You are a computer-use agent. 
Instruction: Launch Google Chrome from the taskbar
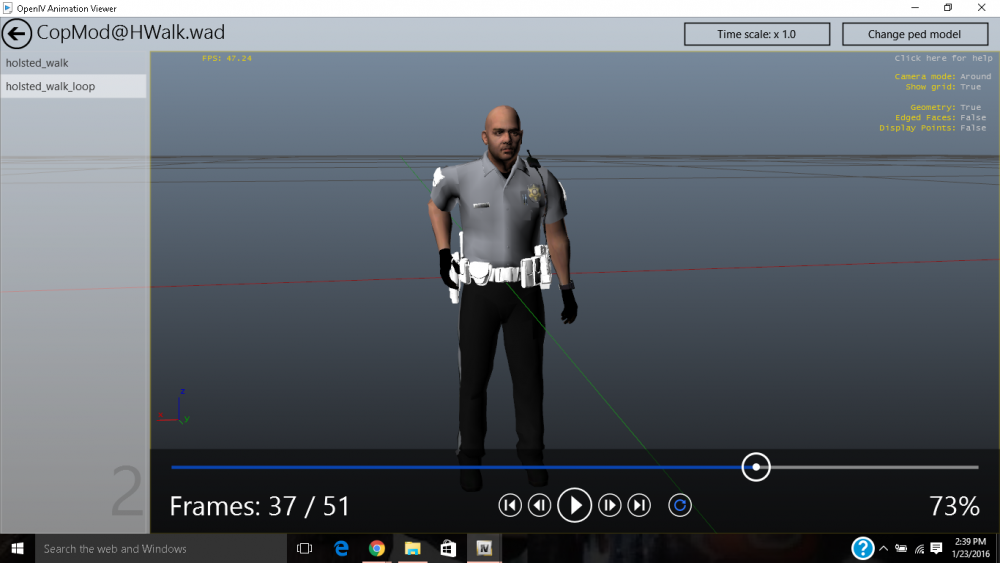coord(377,548)
